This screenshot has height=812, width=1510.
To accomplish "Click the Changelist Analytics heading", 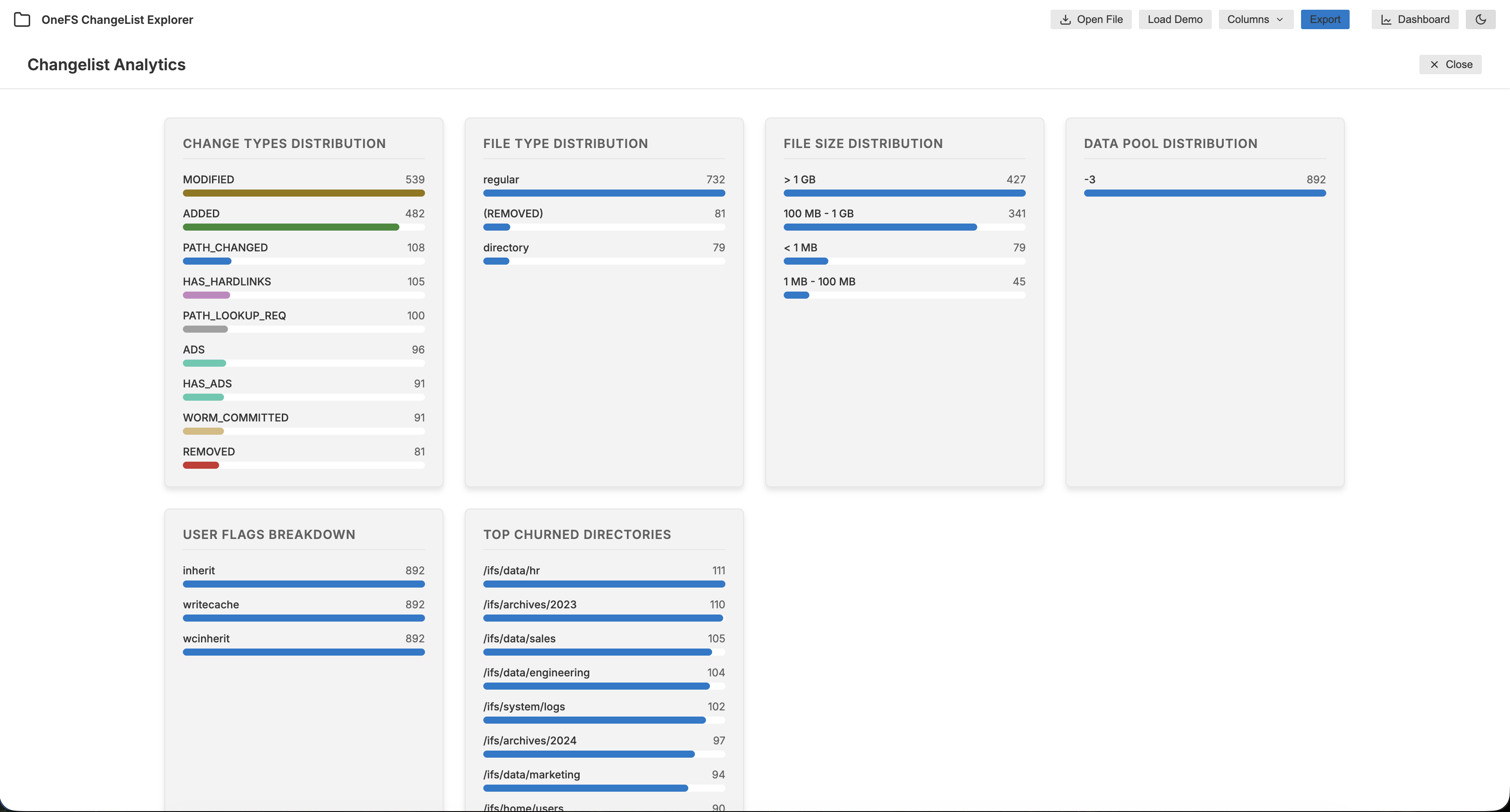I will click(106, 65).
